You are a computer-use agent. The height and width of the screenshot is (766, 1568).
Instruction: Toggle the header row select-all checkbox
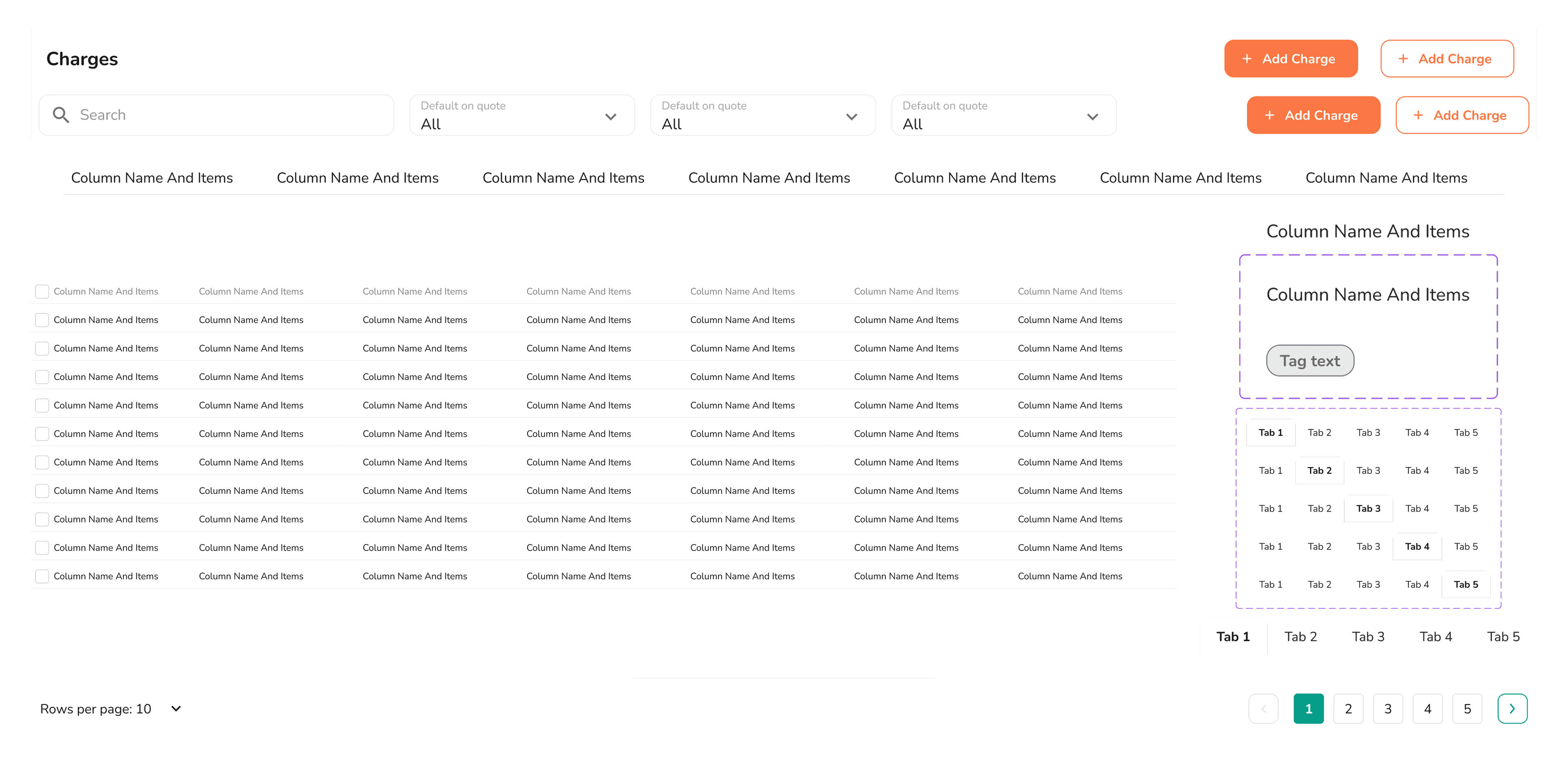pyautogui.click(x=42, y=292)
